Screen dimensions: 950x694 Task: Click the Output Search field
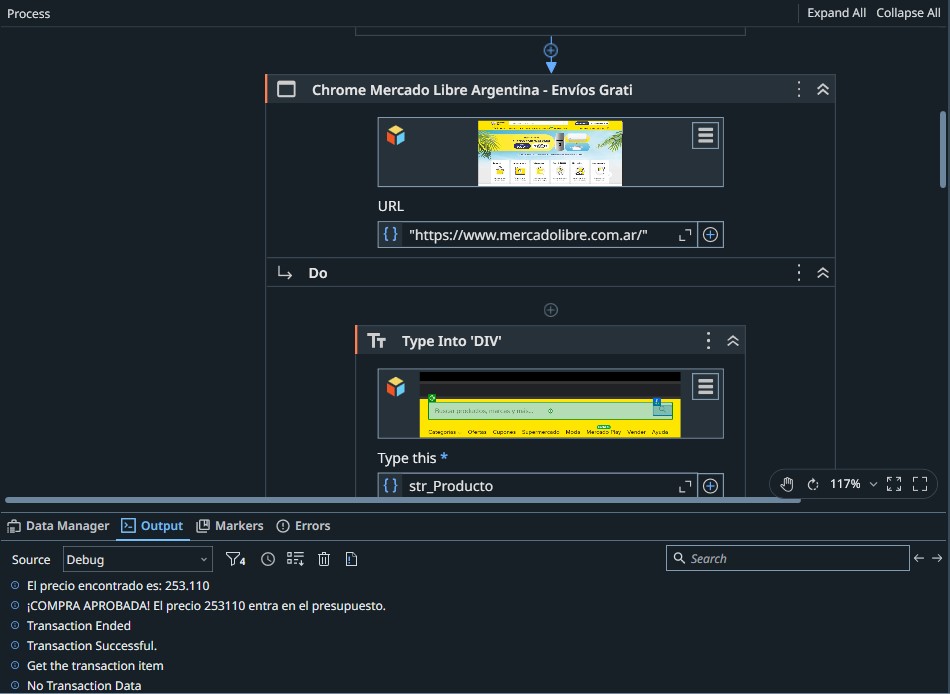[788, 558]
